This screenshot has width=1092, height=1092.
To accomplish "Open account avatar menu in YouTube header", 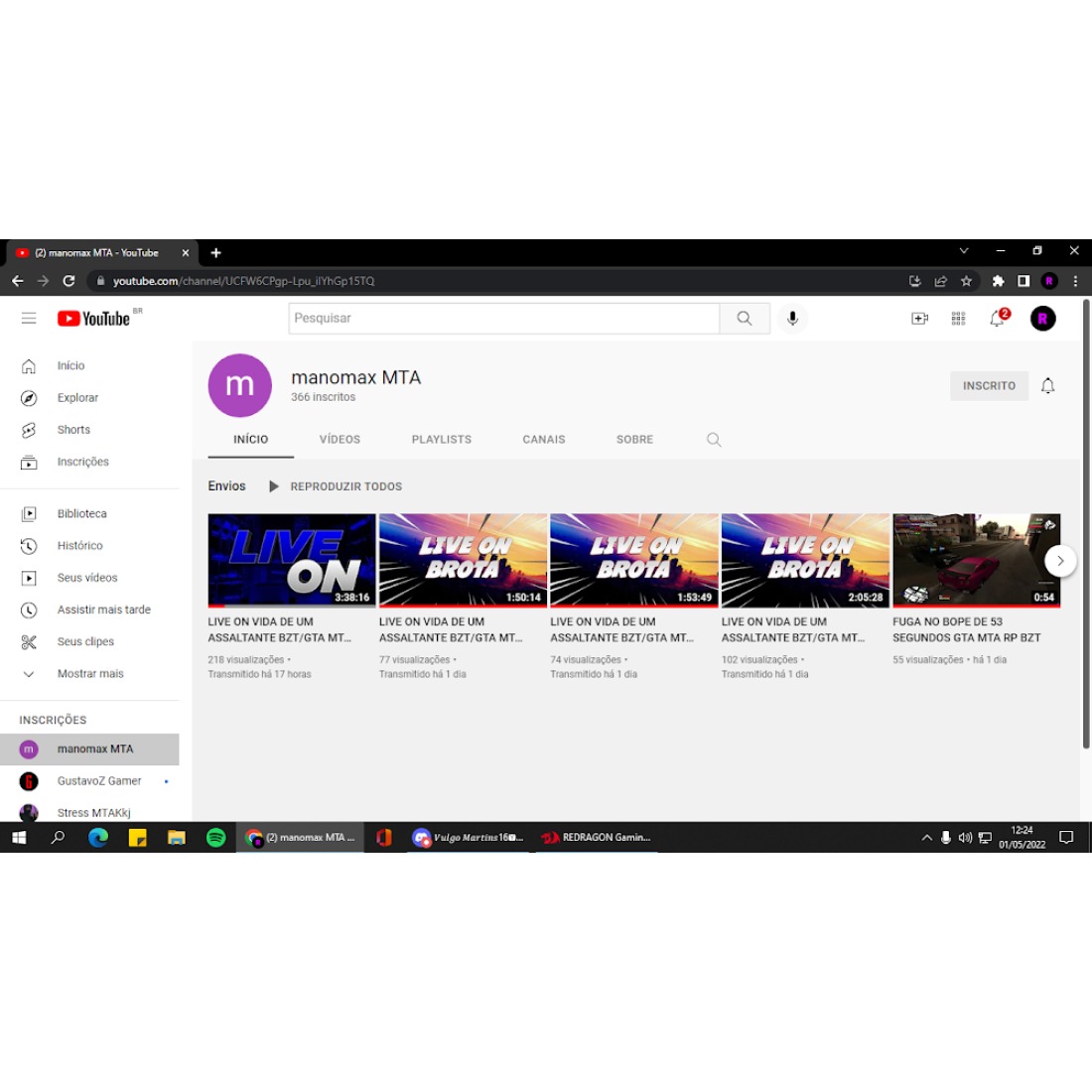I will coord(1042,319).
